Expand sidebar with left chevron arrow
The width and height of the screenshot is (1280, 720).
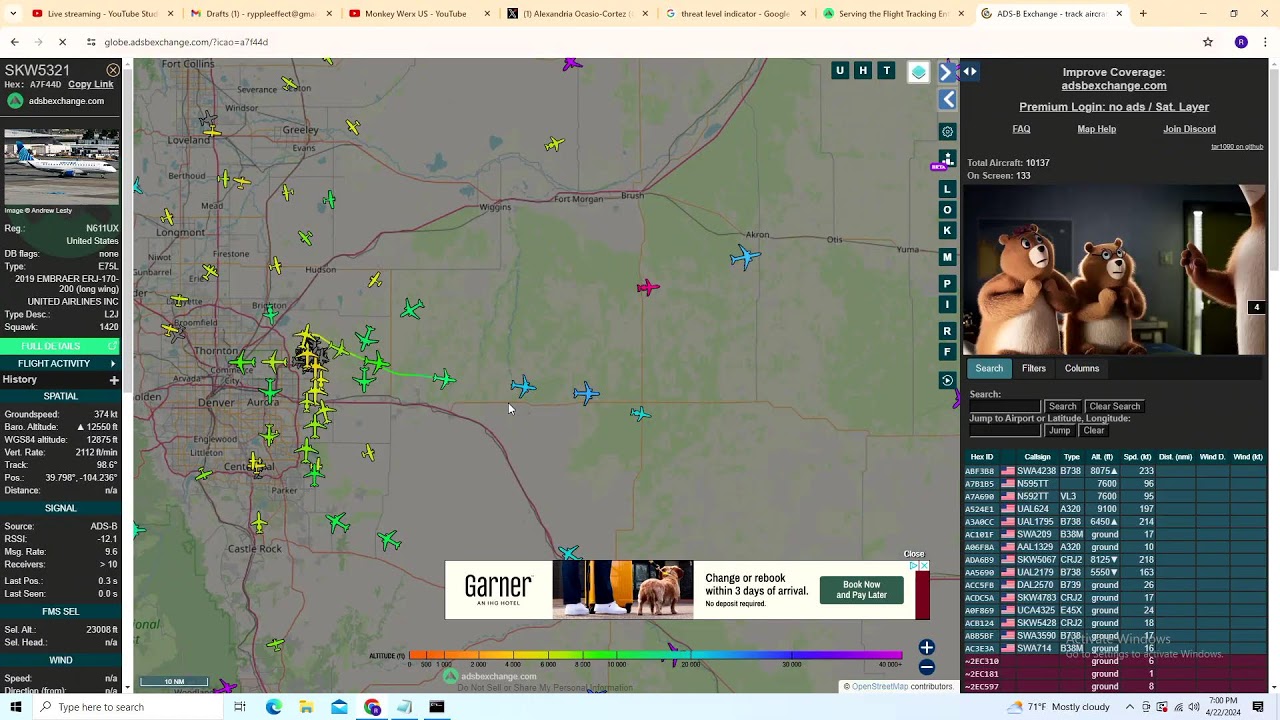click(x=948, y=99)
